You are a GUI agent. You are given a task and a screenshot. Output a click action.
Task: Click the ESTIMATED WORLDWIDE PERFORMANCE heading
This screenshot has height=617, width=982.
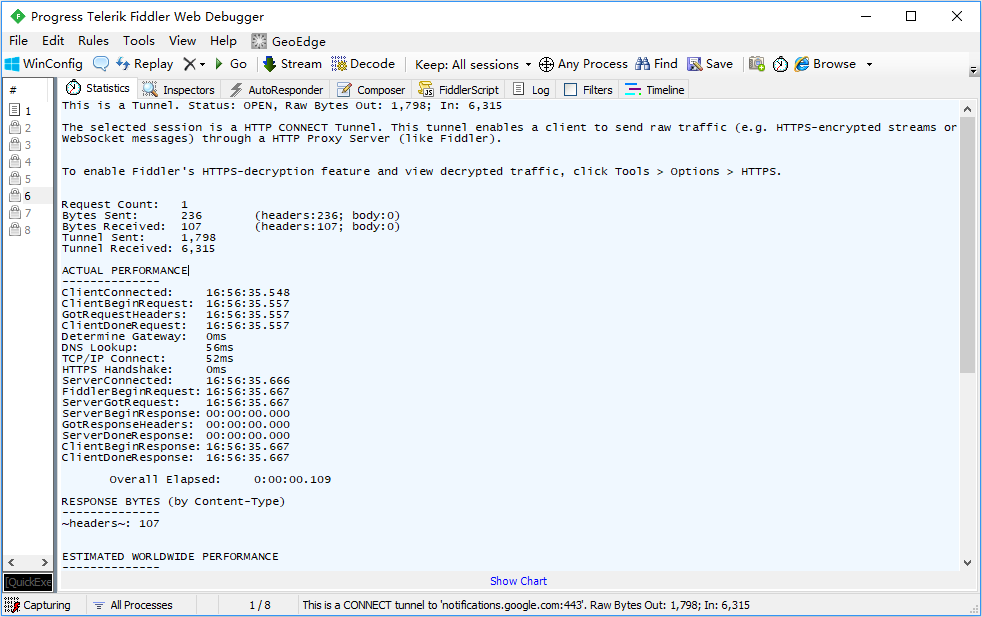[170, 557]
